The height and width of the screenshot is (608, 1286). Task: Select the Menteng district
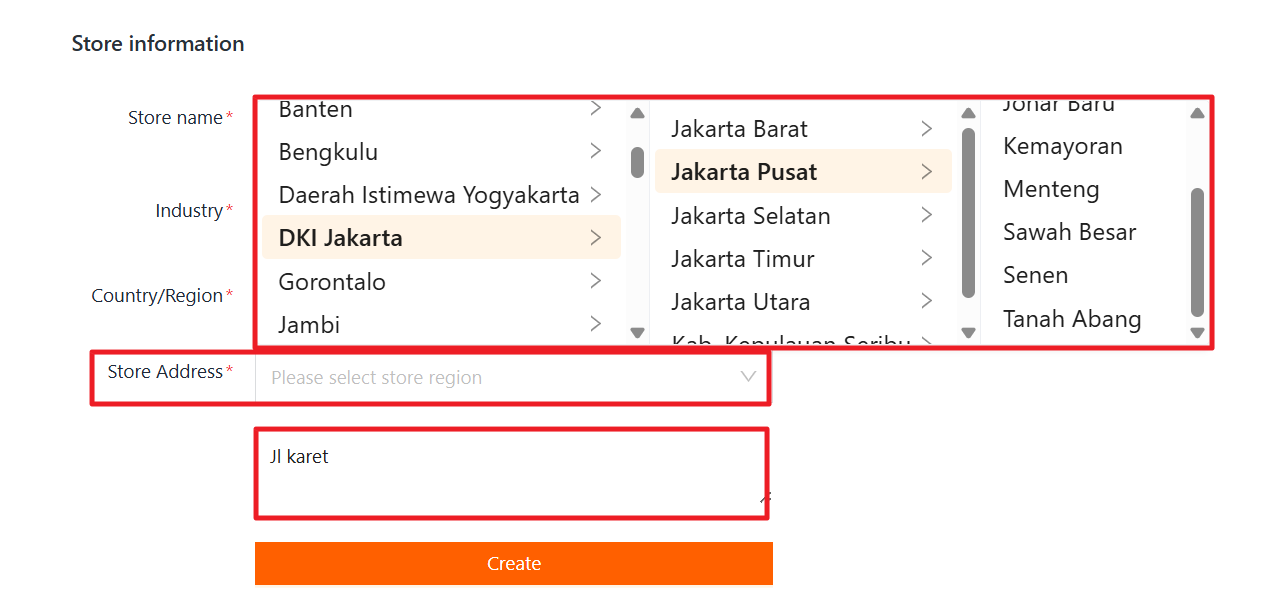point(1051,189)
